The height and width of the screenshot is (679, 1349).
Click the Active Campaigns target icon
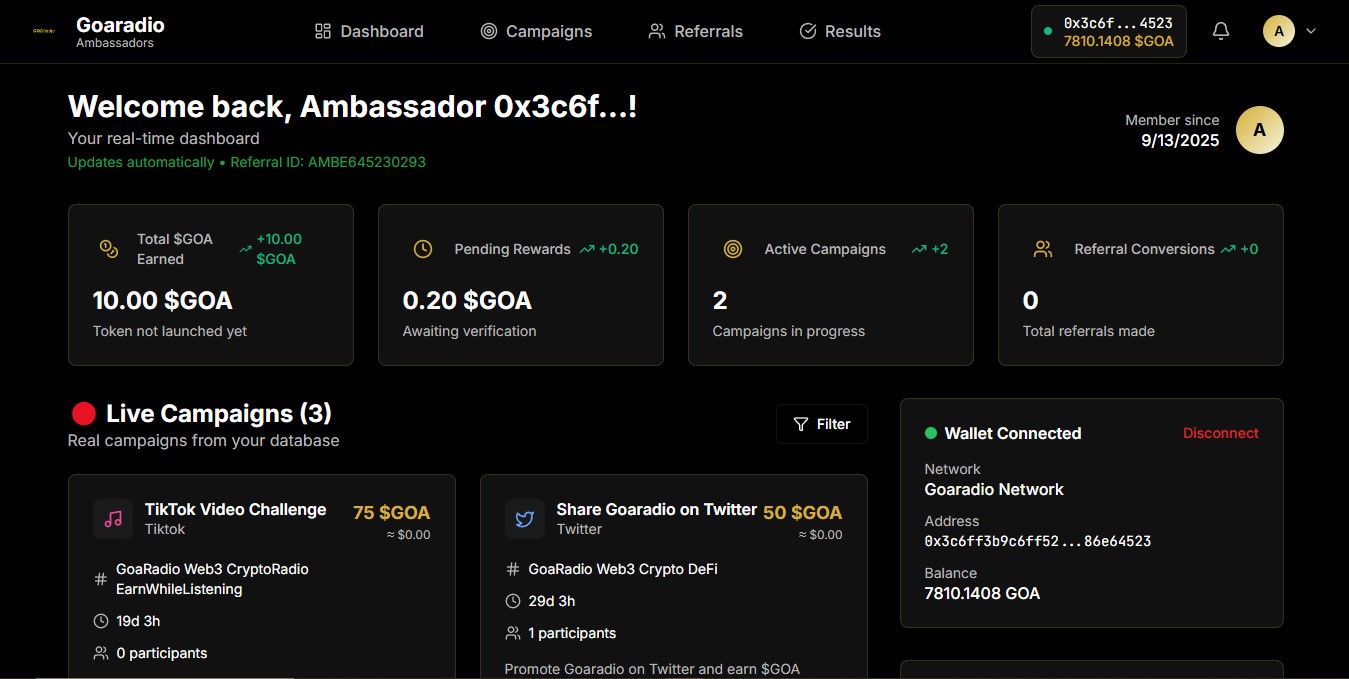point(734,248)
